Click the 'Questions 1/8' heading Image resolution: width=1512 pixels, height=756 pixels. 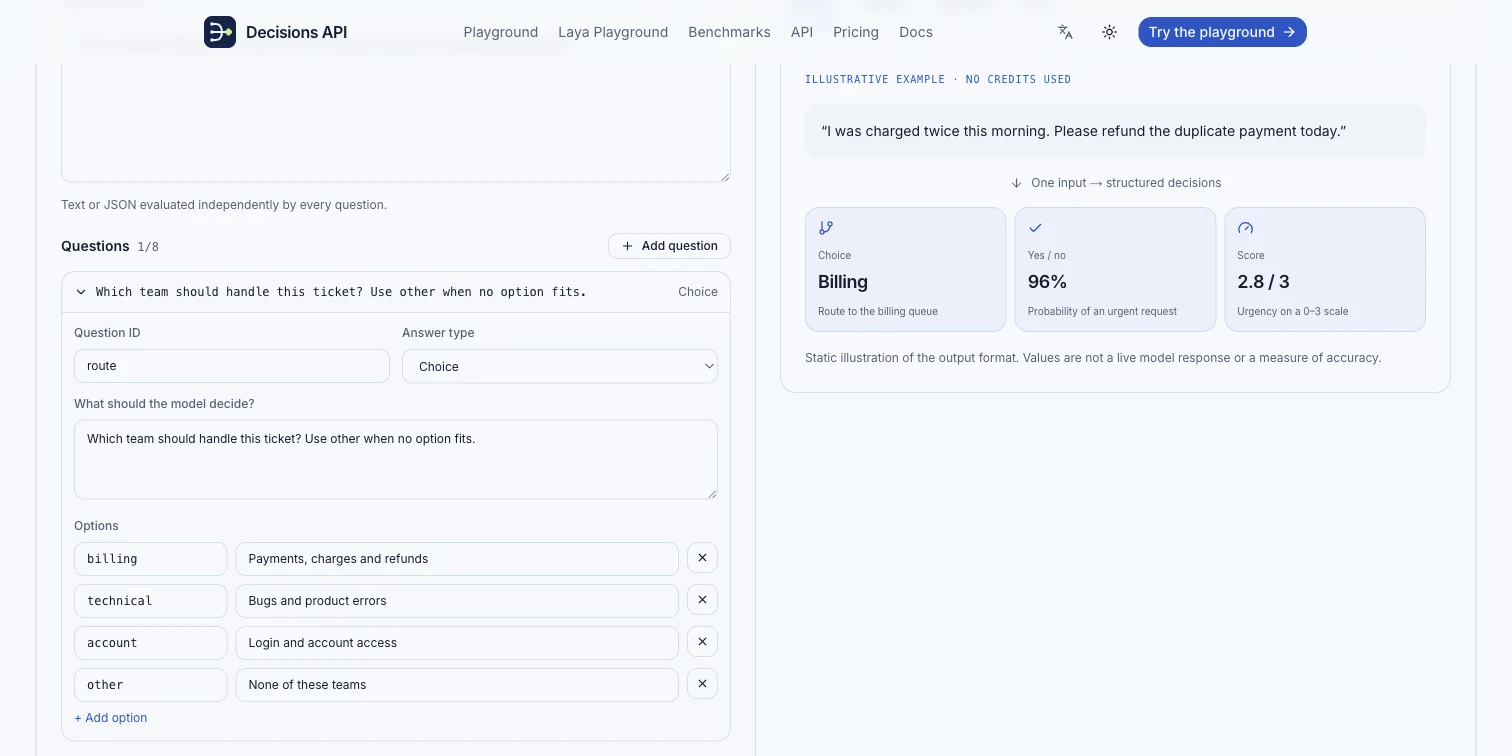[110, 246]
